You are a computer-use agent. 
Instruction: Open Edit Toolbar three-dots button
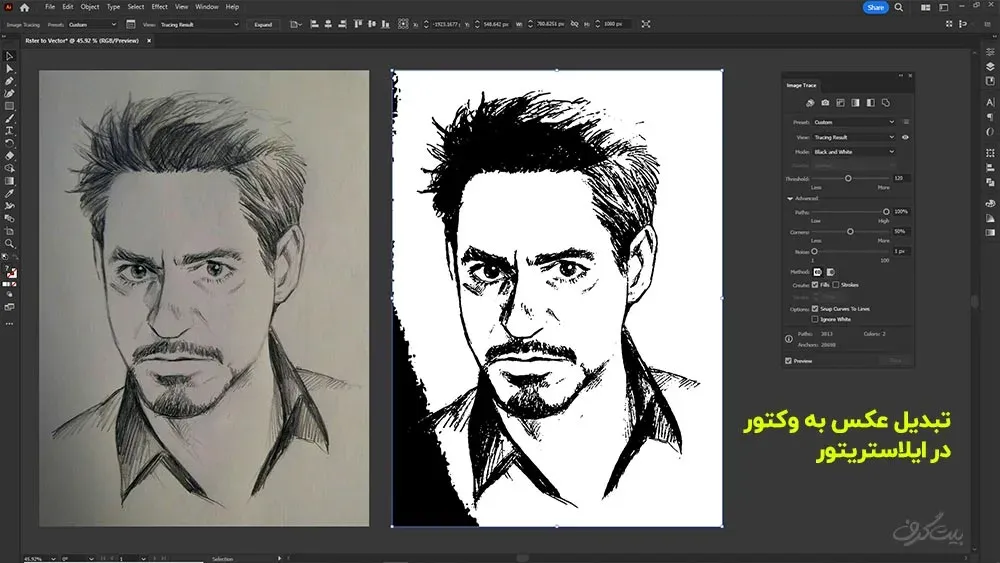[10, 324]
